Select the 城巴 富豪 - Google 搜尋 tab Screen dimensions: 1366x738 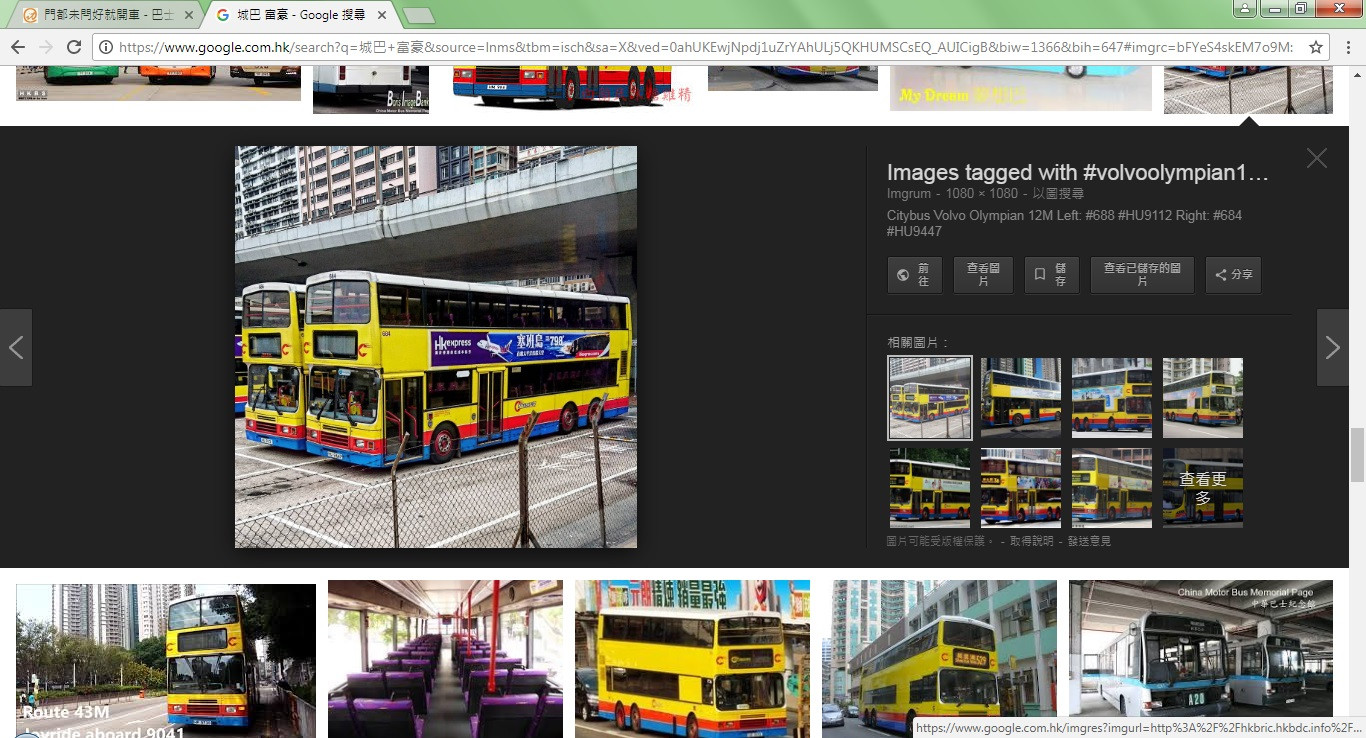click(300, 16)
